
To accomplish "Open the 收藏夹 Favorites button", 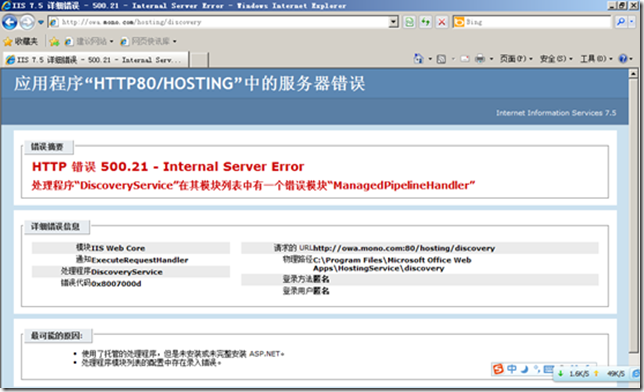I will [21, 42].
